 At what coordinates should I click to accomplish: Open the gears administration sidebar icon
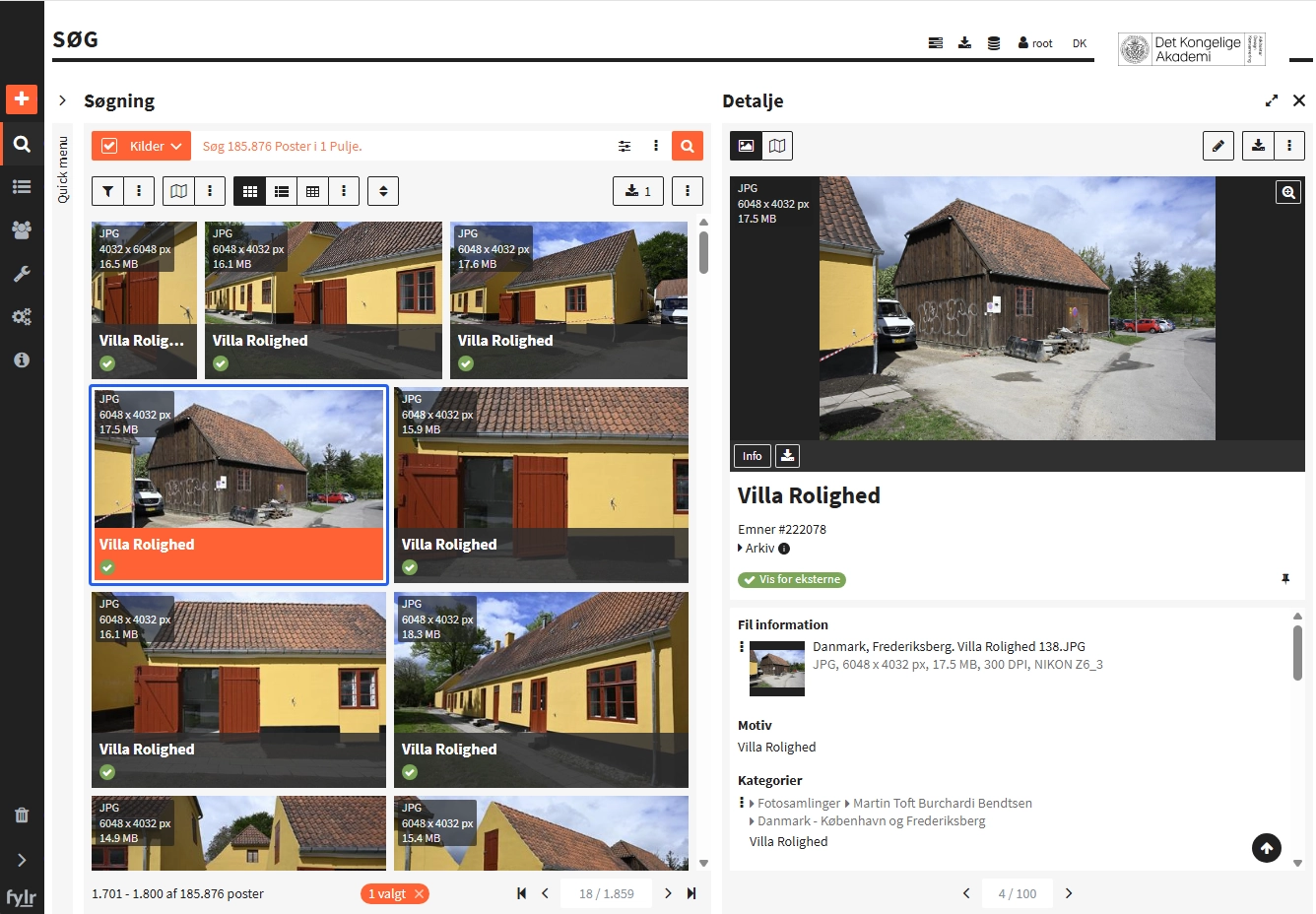(22, 317)
